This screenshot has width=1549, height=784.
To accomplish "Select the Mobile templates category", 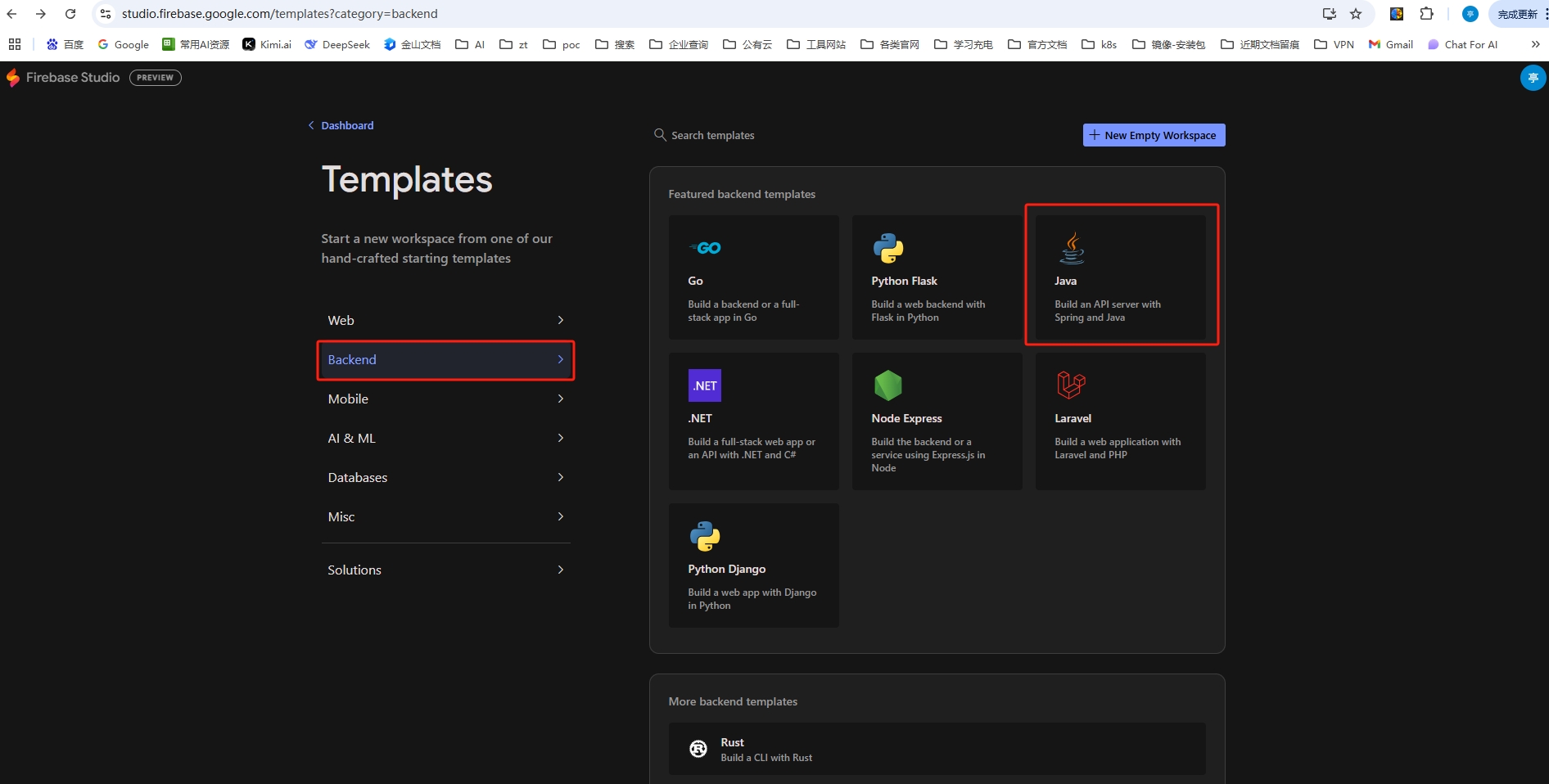I will click(x=446, y=399).
